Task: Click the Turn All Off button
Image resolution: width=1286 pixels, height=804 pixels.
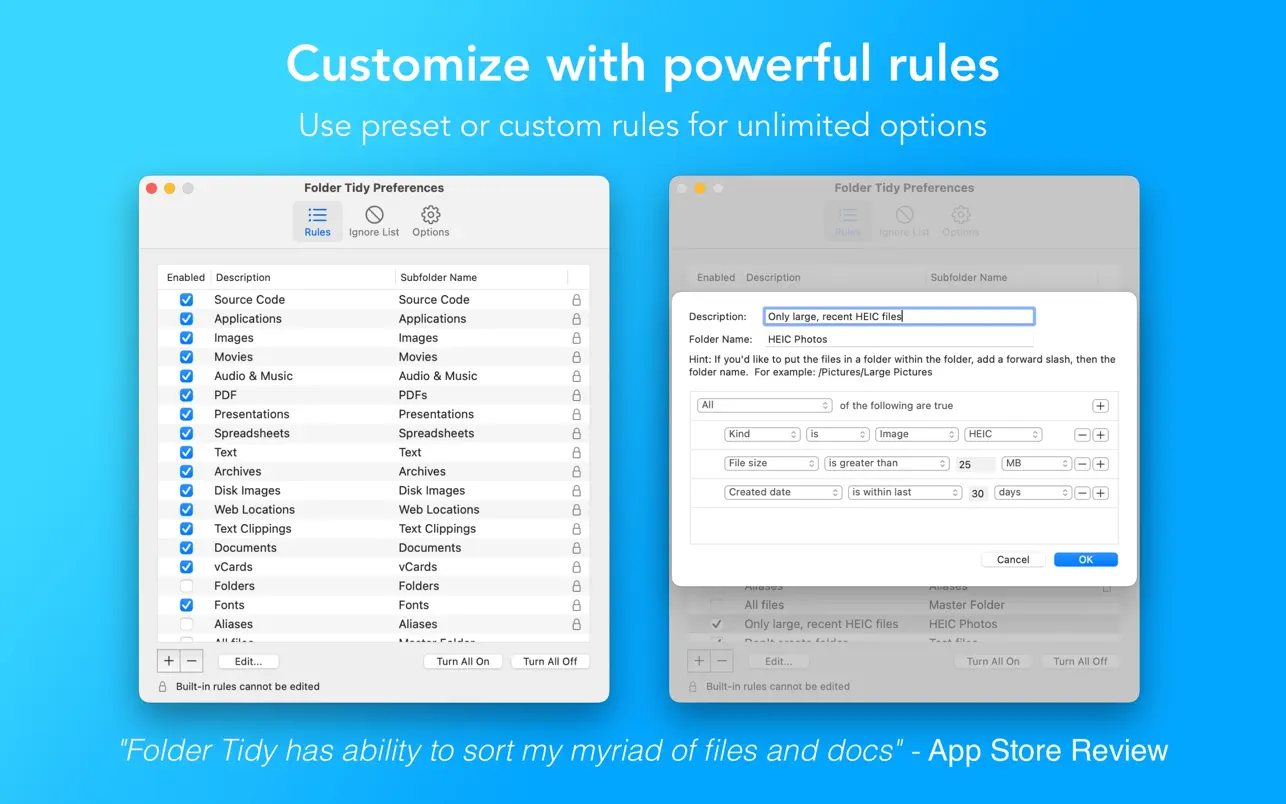Action: pyautogui.click(x=550, y=662)
